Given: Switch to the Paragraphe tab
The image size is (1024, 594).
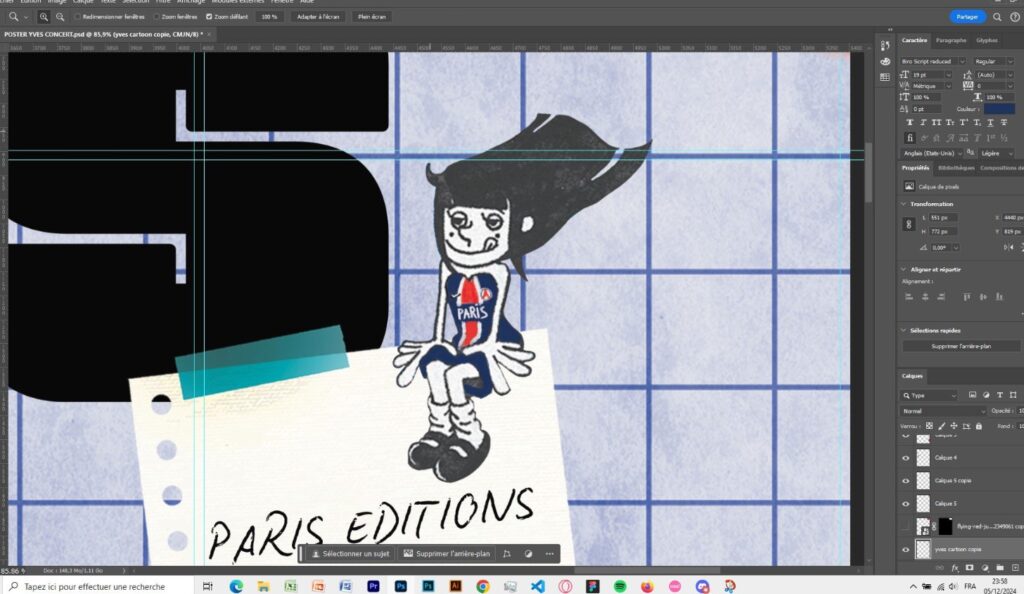Looking at the screenshot, I should (x=951, y=40).
